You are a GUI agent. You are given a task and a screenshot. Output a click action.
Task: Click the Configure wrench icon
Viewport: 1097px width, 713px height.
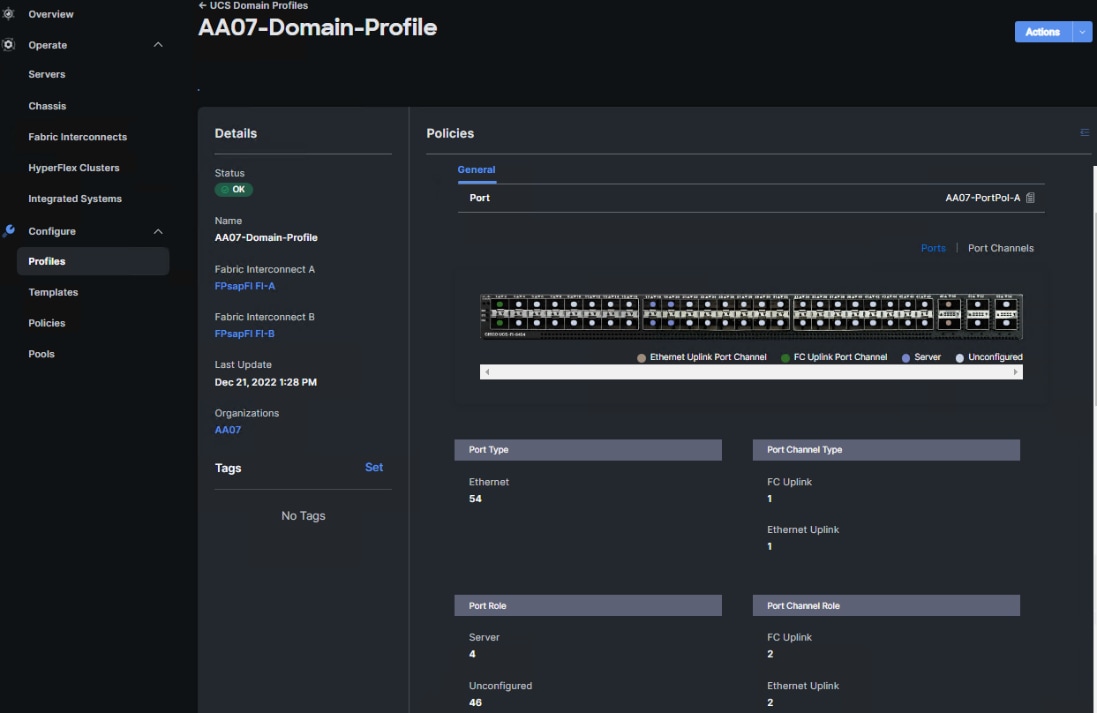[8, 230]
